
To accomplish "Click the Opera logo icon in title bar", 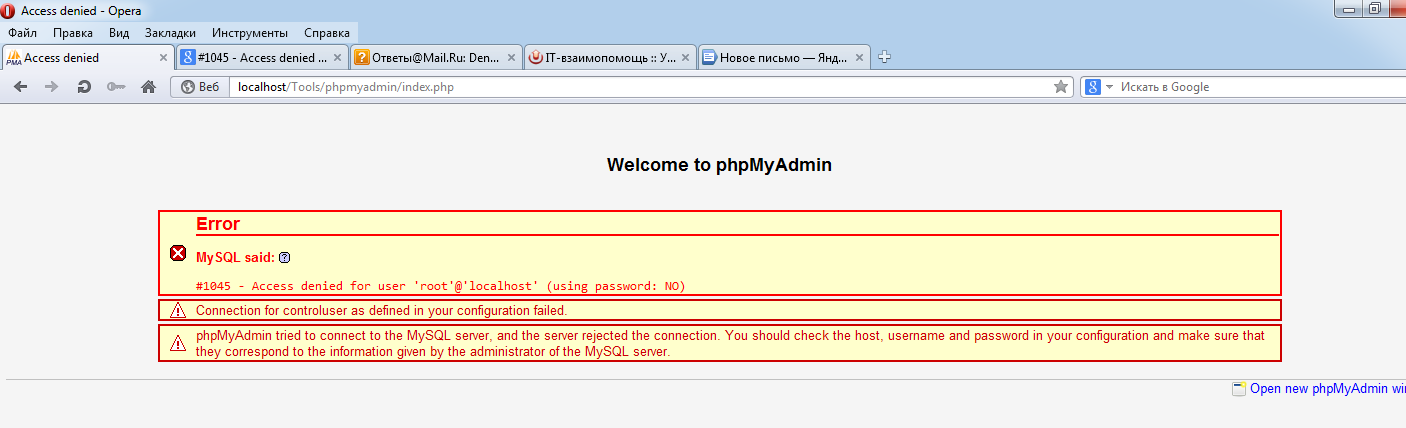I will click(x=9, y=11).
